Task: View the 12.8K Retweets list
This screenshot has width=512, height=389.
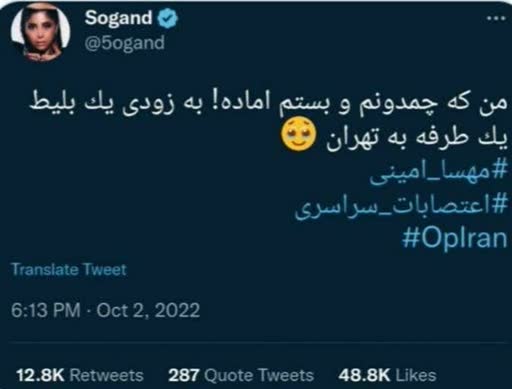Action: point(80,375)
